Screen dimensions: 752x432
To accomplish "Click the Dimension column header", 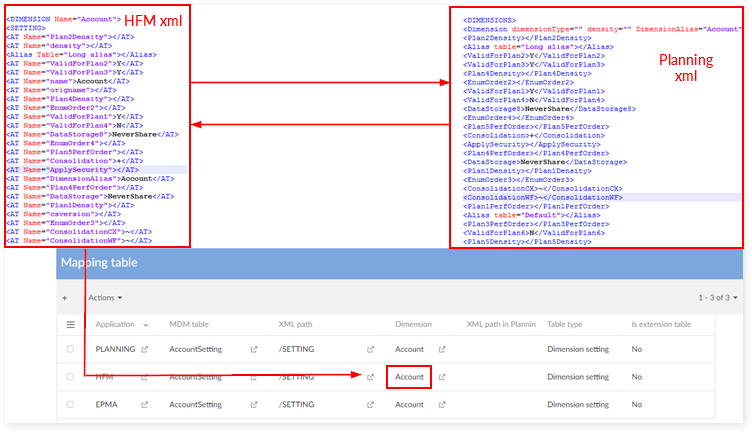I will point(413,325).
